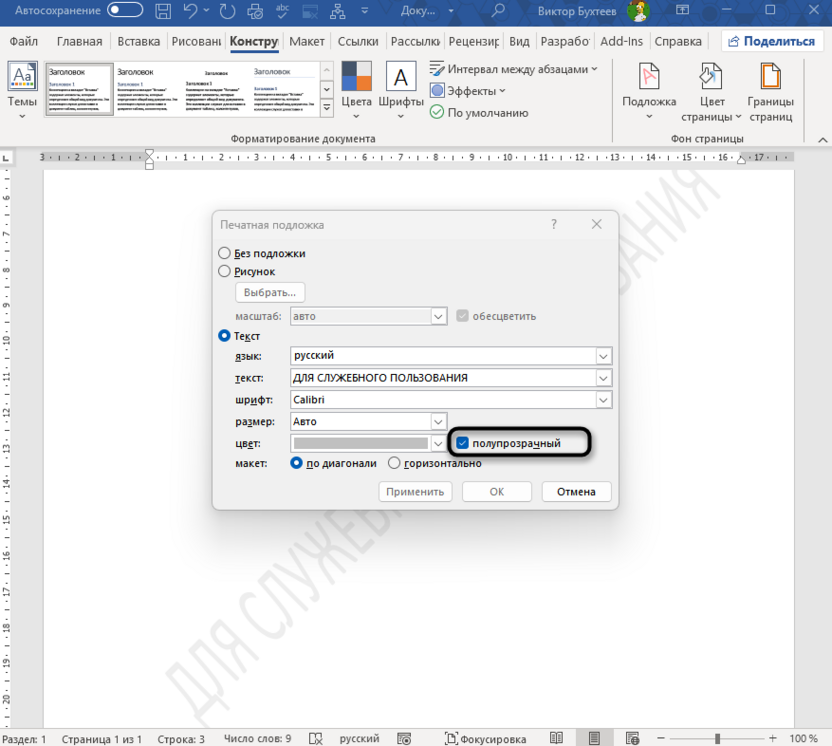Viewport: 832px width, 746px height.
Task: Expand the 'текст' watermark text dropdown
Action: coord(603,378)
